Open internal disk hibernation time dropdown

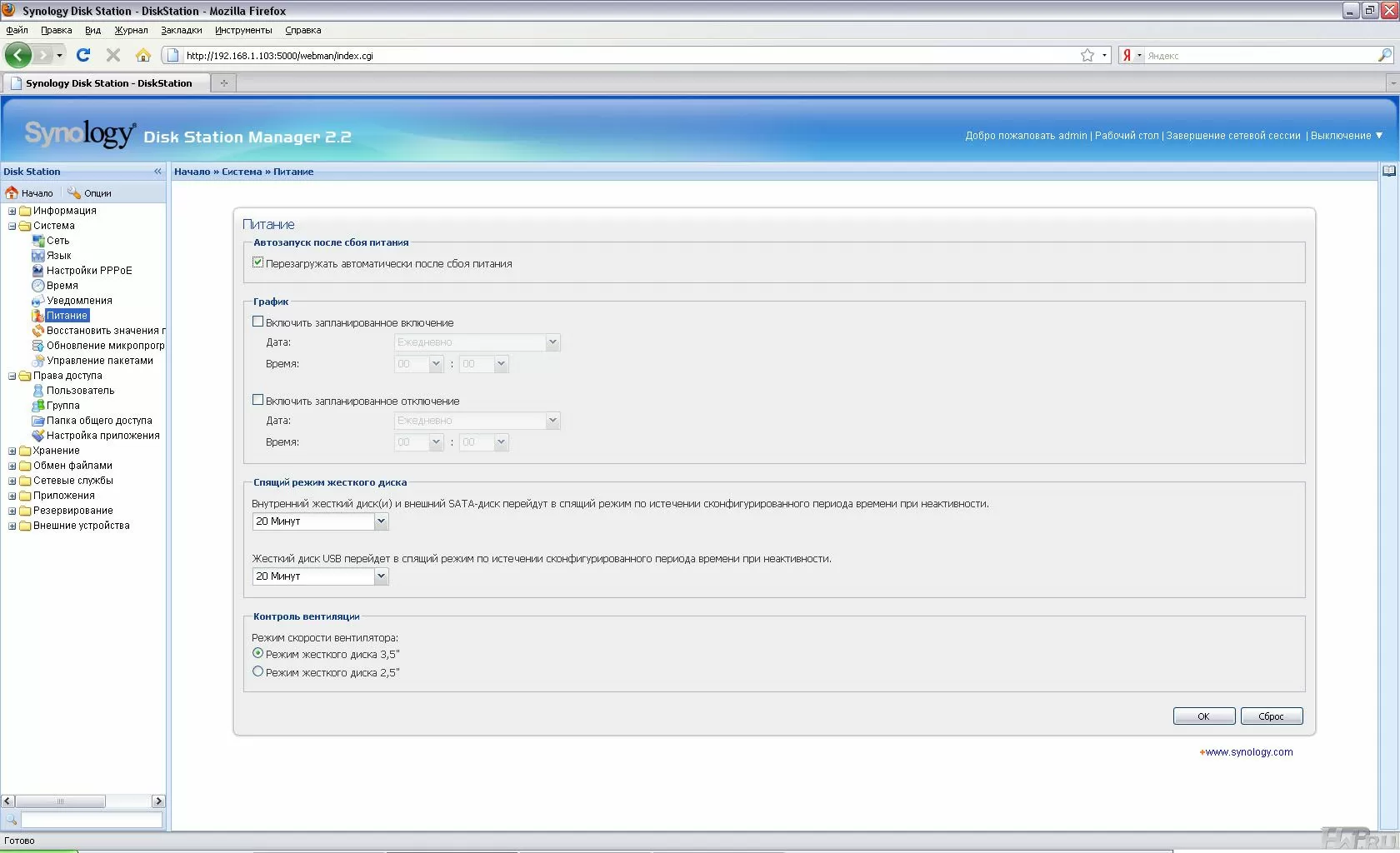coord(381,521)
